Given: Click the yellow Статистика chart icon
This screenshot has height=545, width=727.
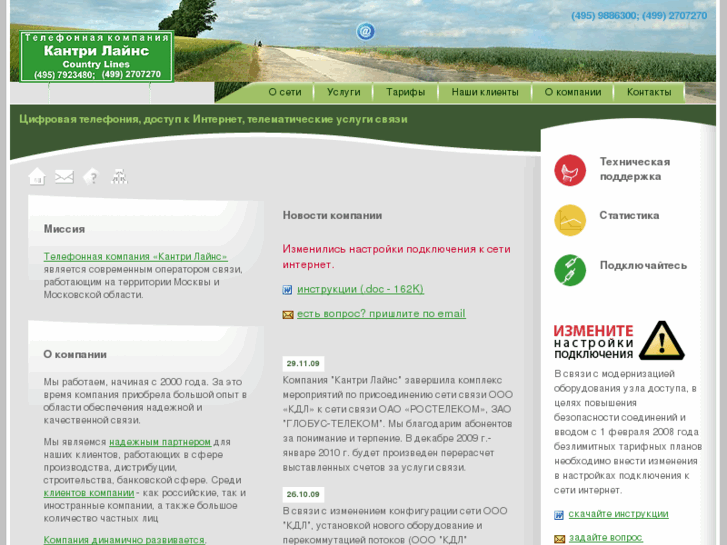Looking at the screenshot, I should (570, 220).
